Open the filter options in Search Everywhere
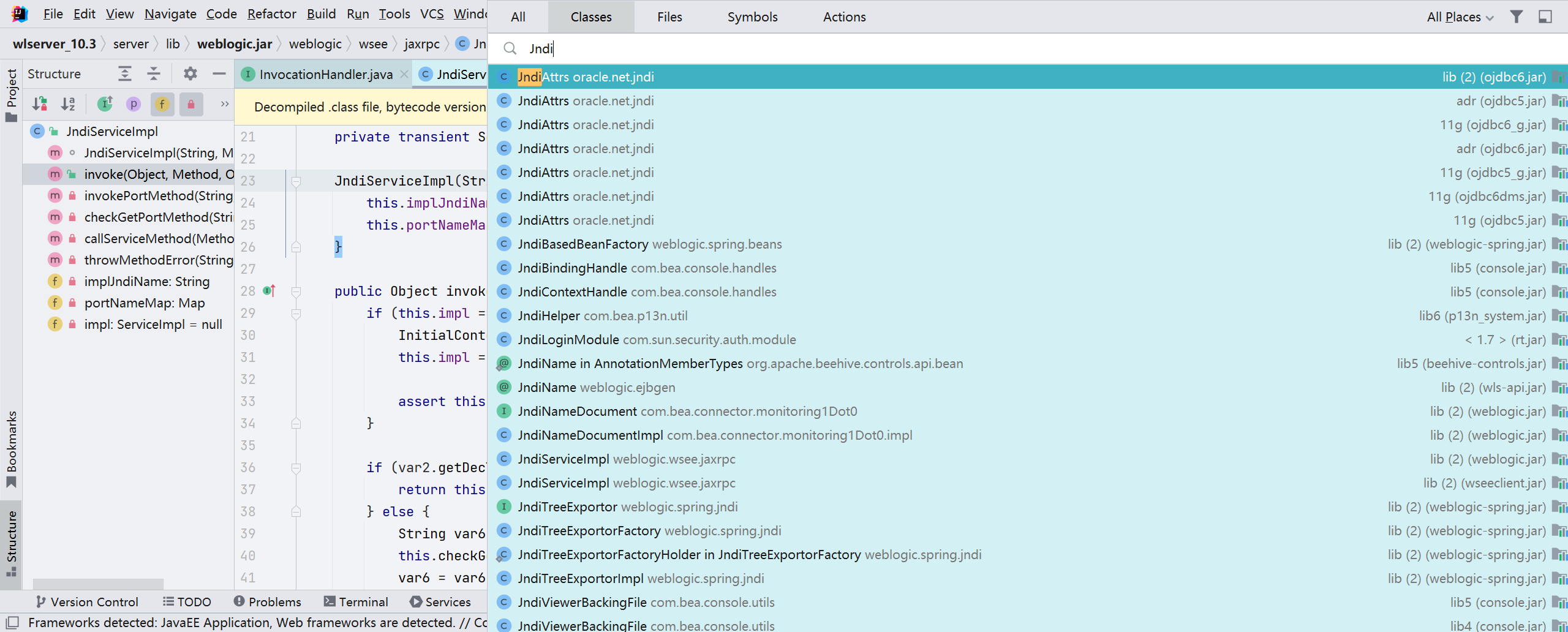The height and width of the screenshot is (632, 1568). click(1517, 17)
